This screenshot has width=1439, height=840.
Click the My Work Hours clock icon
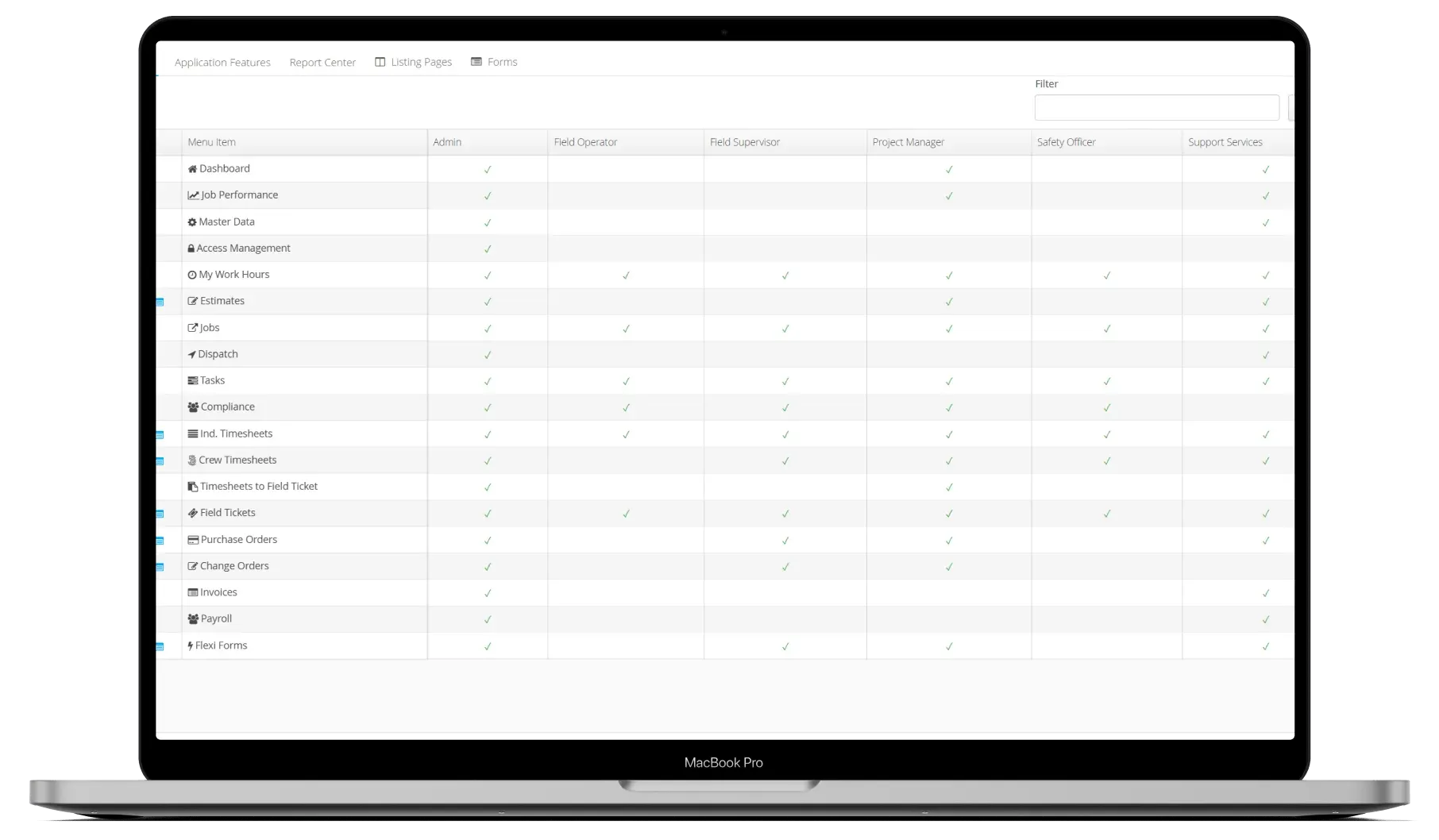[x=192, y=274]
